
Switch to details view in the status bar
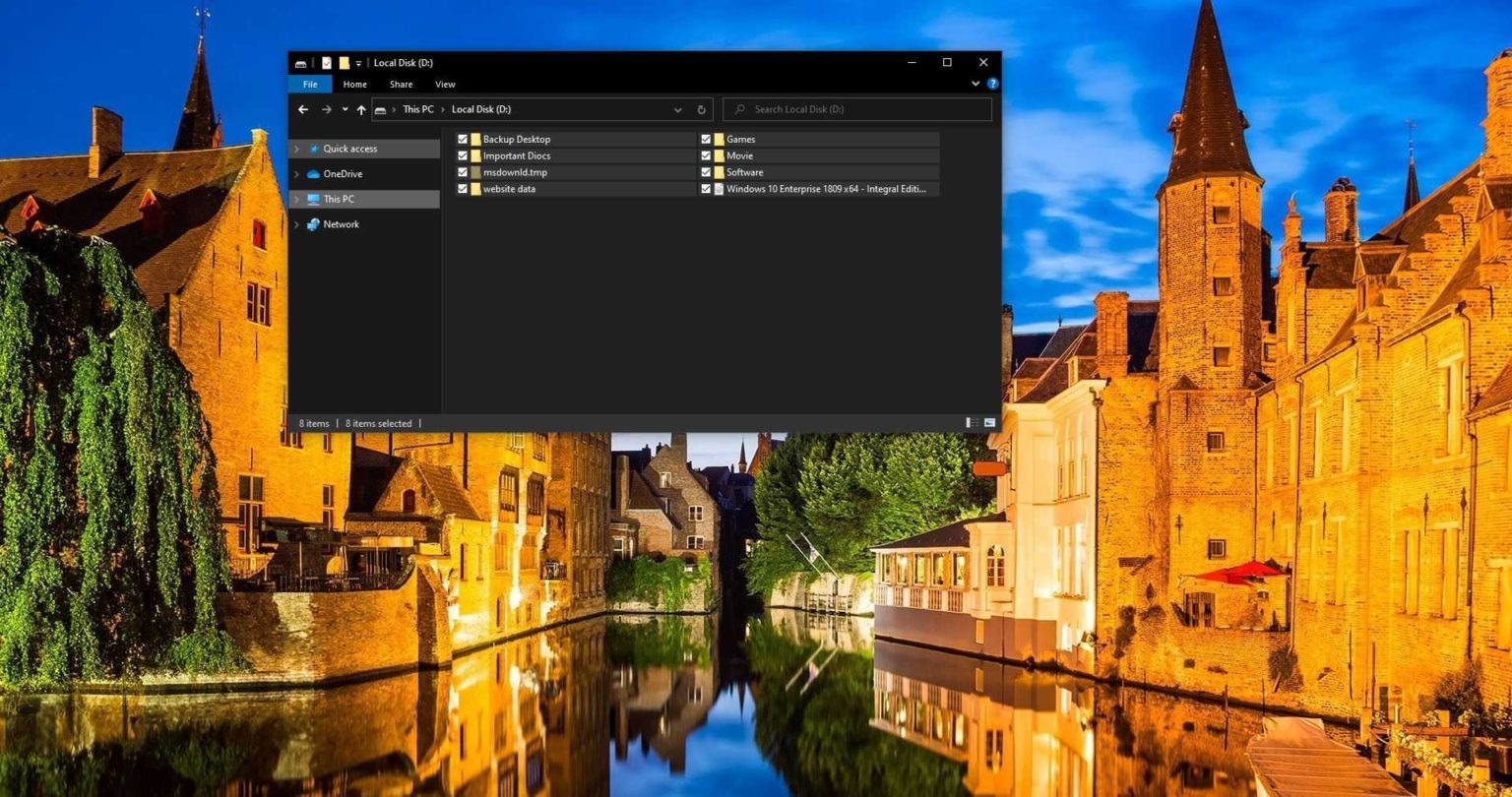[972, 423]
